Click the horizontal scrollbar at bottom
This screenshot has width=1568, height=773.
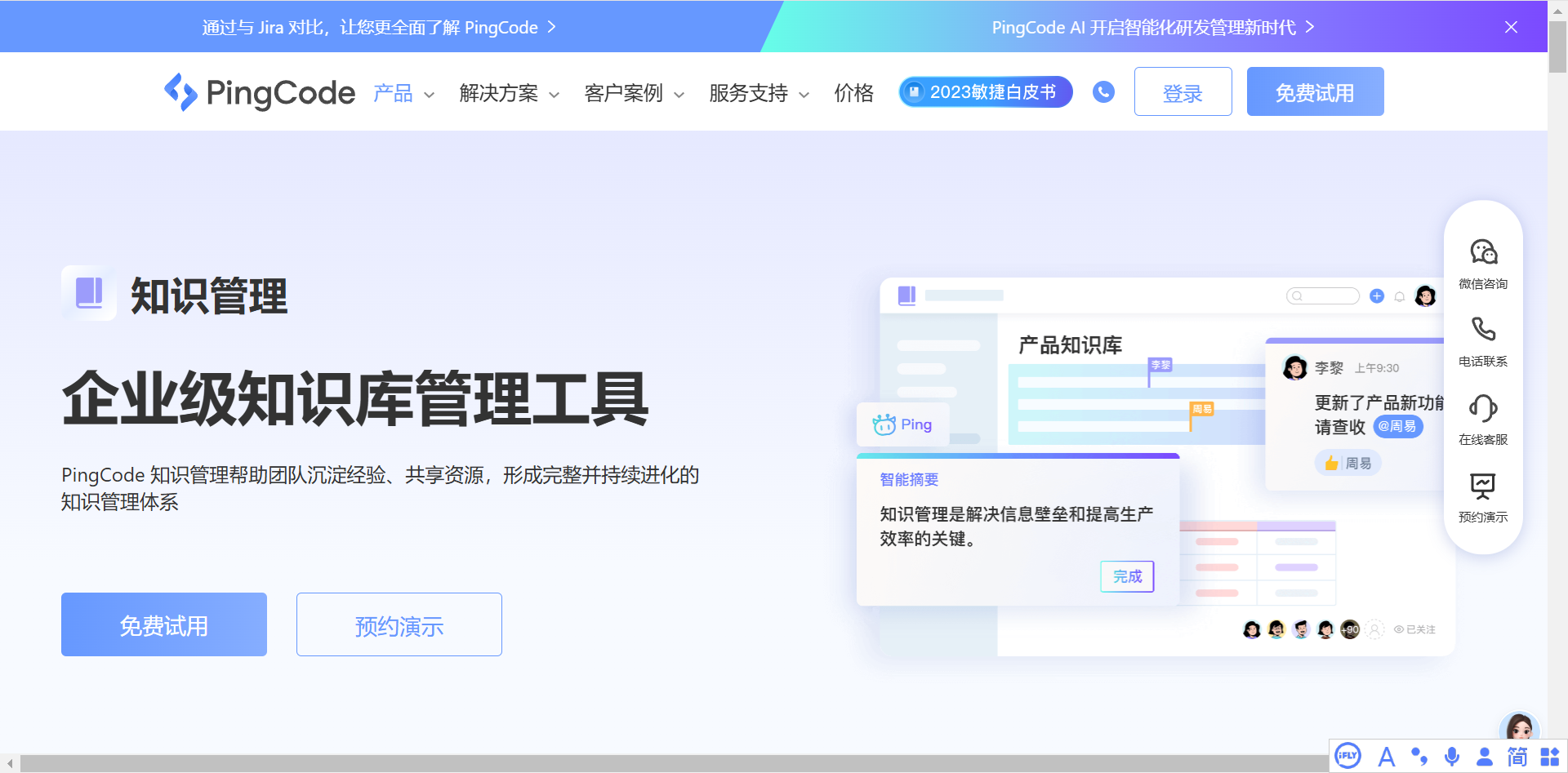(674, 763)
